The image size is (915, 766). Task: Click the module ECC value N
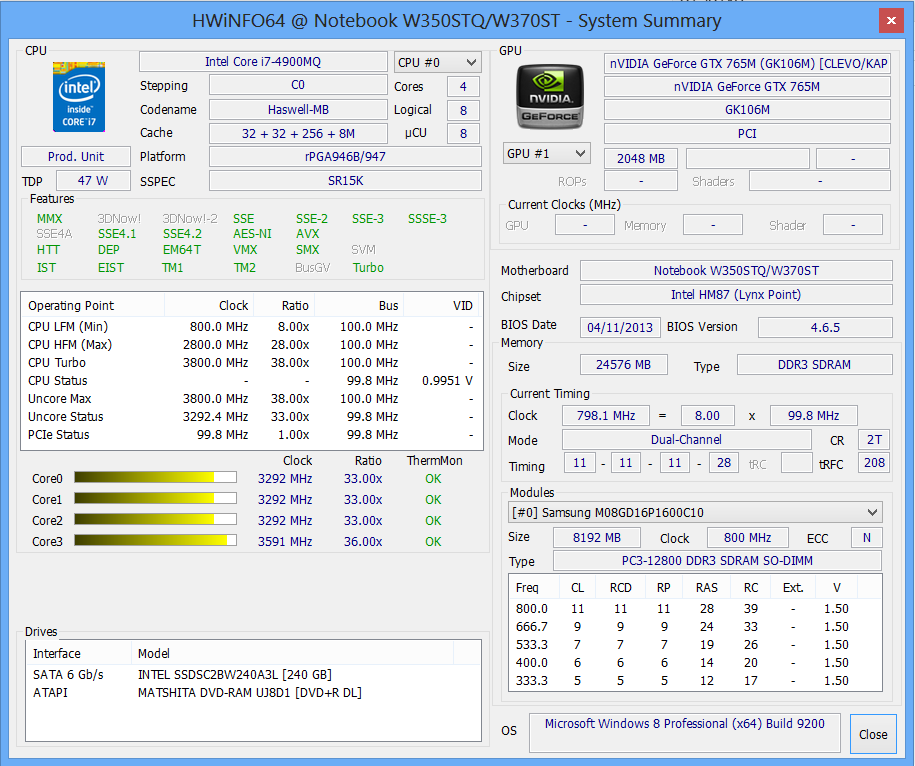coord(867,537)
